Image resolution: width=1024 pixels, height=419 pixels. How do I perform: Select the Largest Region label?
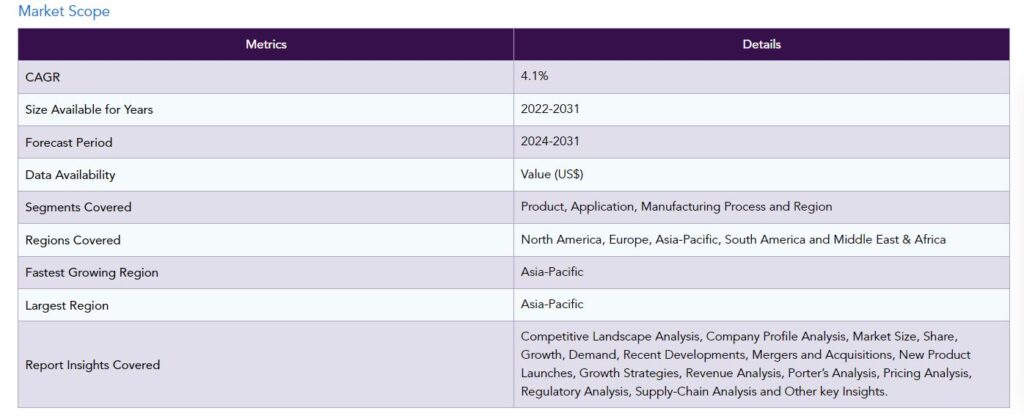pos(67,305)
